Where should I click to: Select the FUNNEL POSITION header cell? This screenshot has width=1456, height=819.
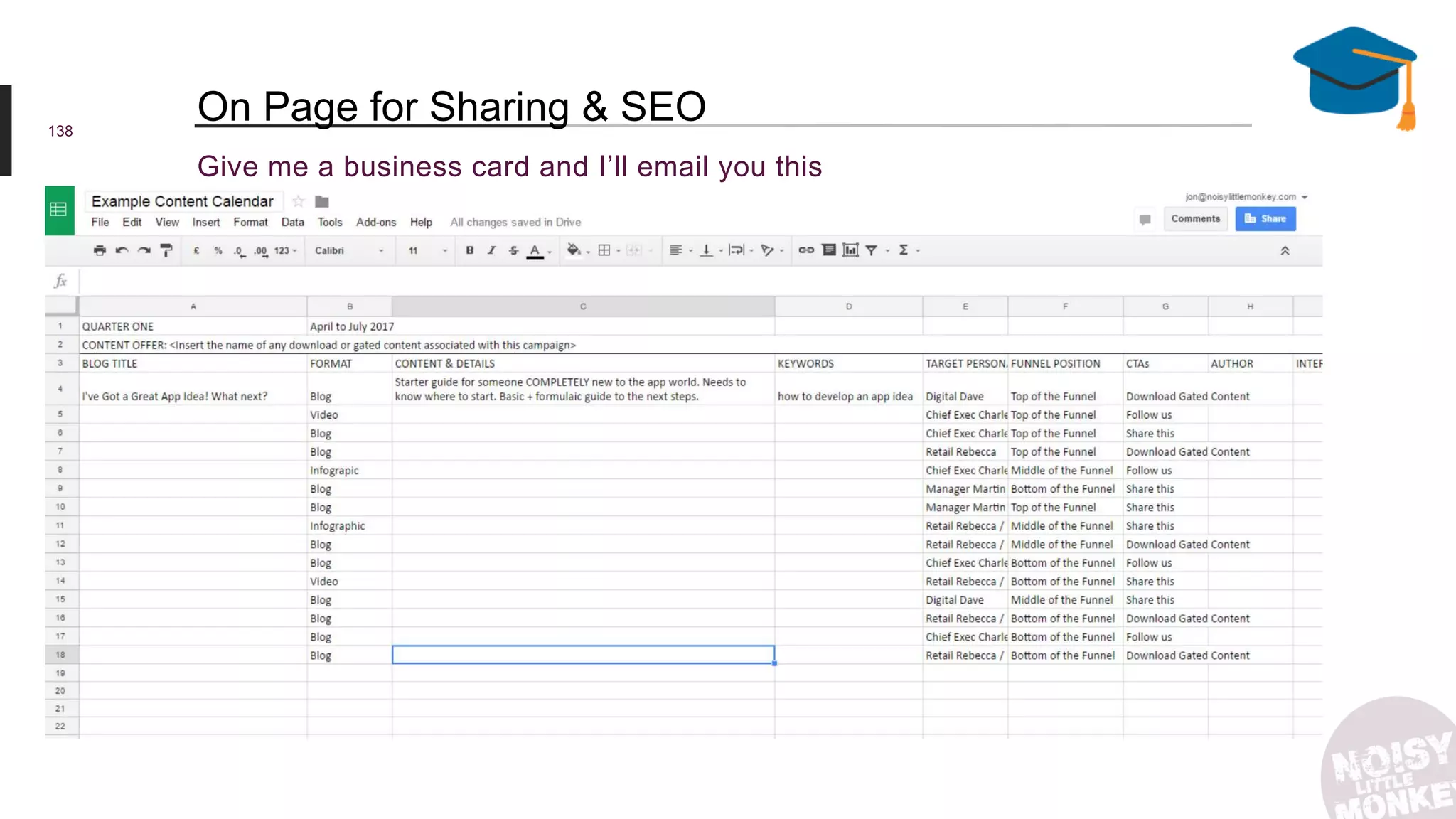click(x=1065, y=363)
